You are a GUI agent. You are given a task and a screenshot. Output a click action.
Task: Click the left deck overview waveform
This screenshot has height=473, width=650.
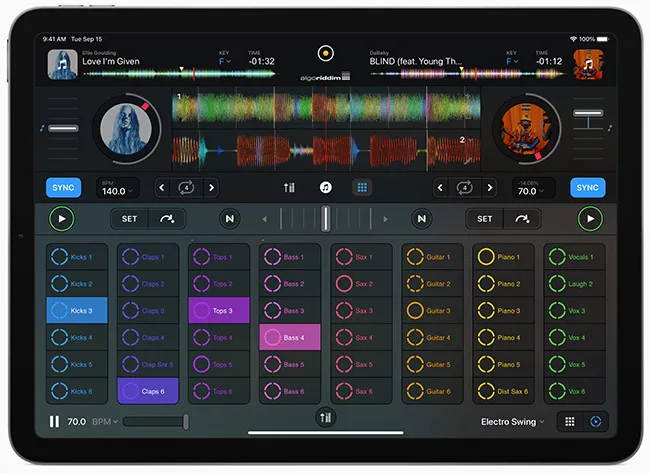point(179,74)
